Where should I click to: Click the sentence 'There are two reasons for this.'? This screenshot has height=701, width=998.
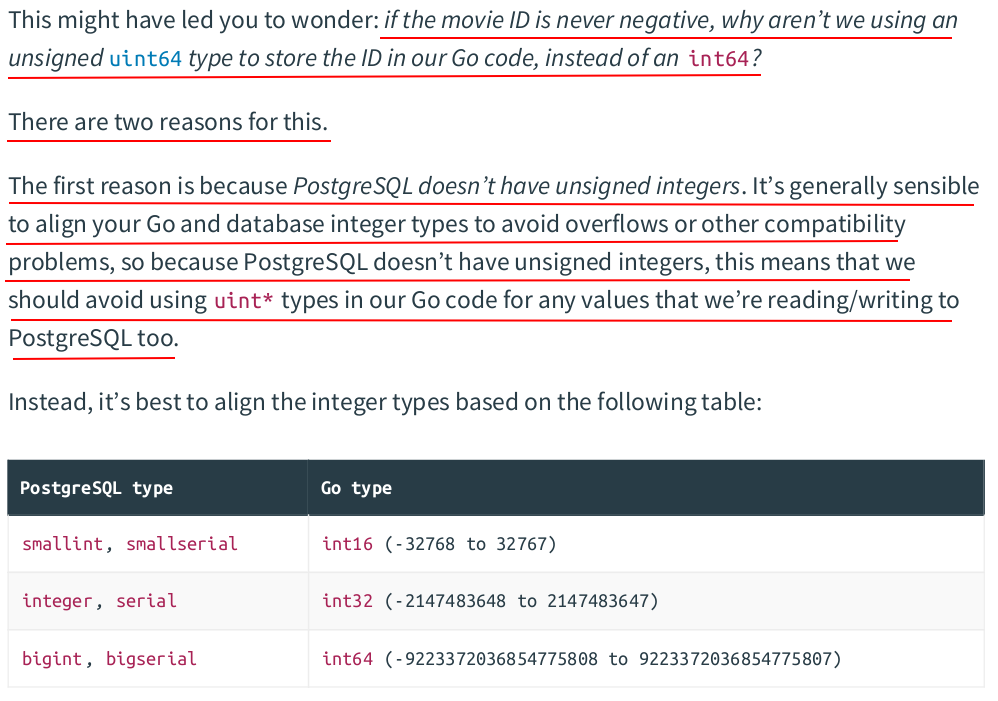click(x=168, y=122)
